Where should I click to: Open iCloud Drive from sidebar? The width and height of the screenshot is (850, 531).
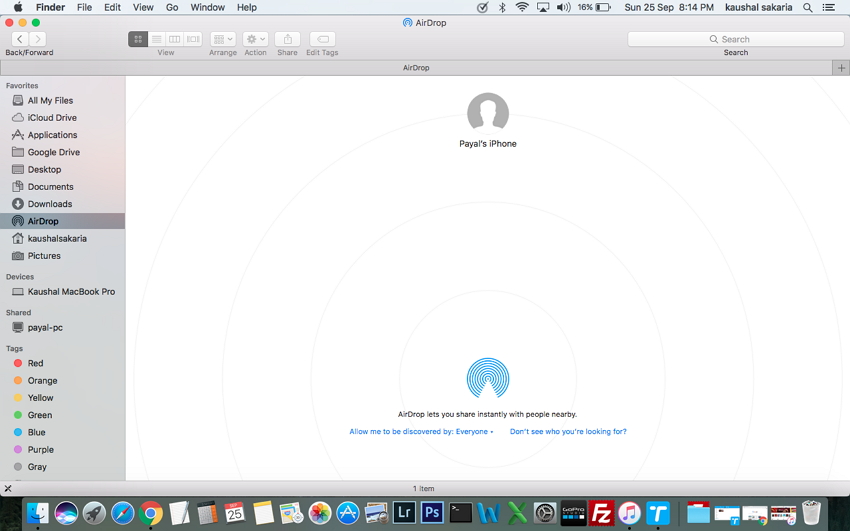pos(52,118)
